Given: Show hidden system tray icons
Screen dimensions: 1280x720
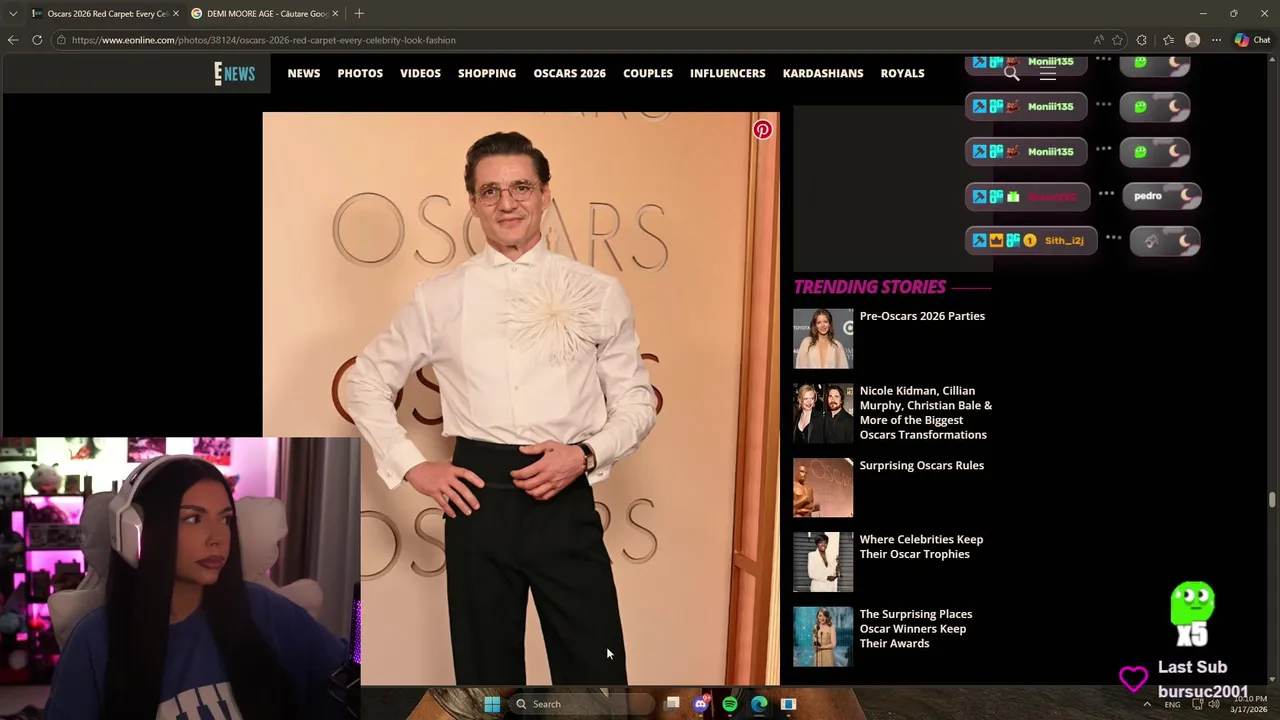Looking at the screenshot, I should click(1147, 704).
